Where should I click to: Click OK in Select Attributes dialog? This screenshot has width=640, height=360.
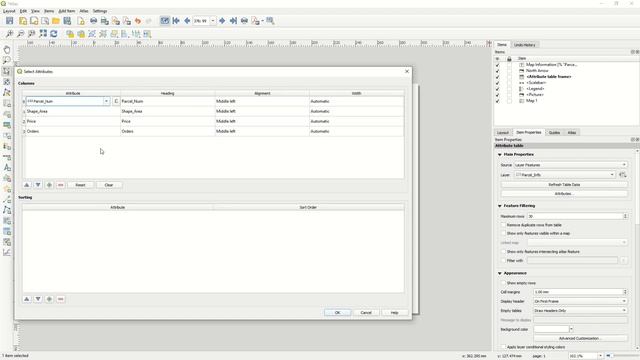pyautogui.click(x=337, y=313)
